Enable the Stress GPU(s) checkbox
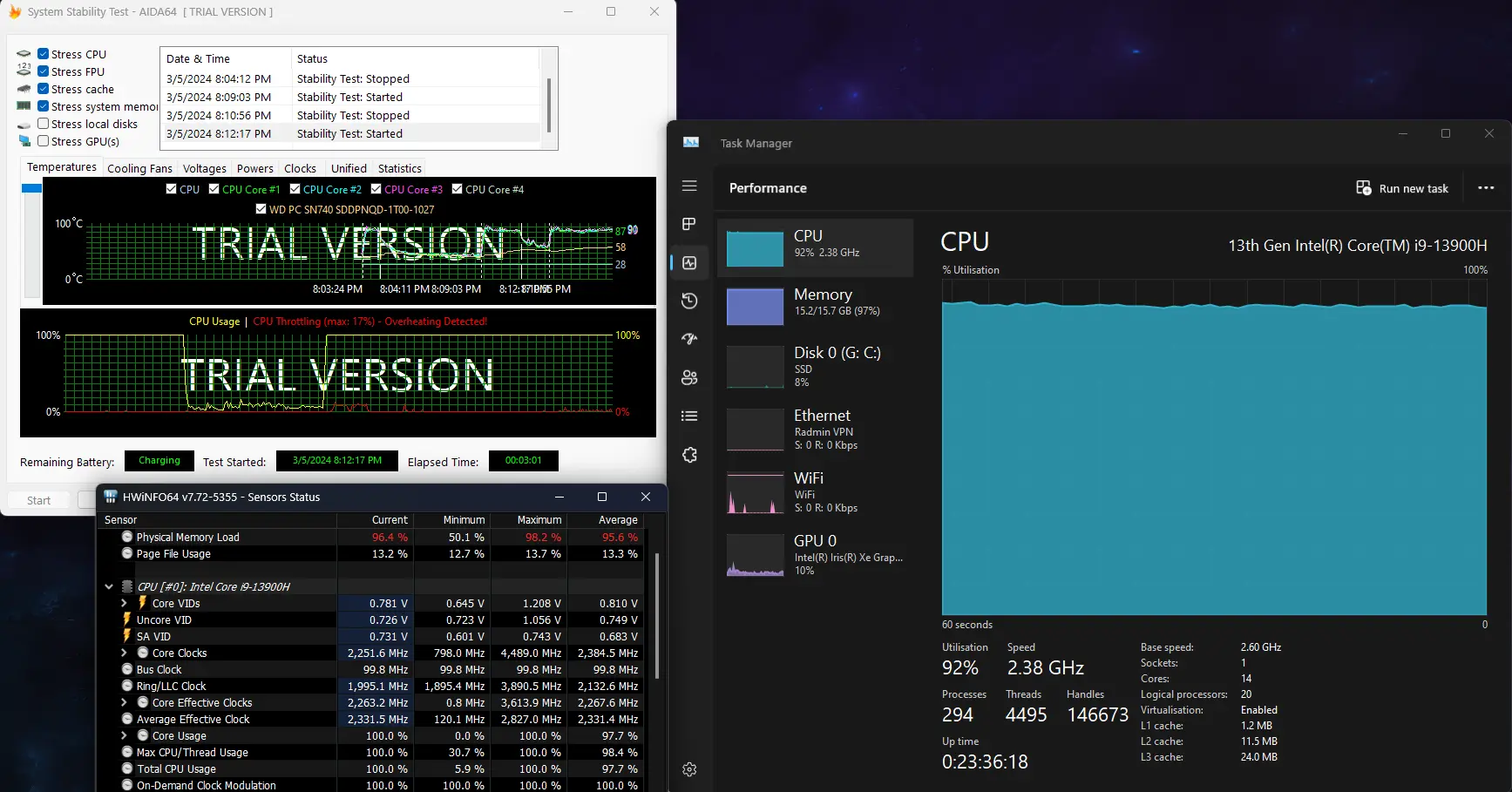 43,141
